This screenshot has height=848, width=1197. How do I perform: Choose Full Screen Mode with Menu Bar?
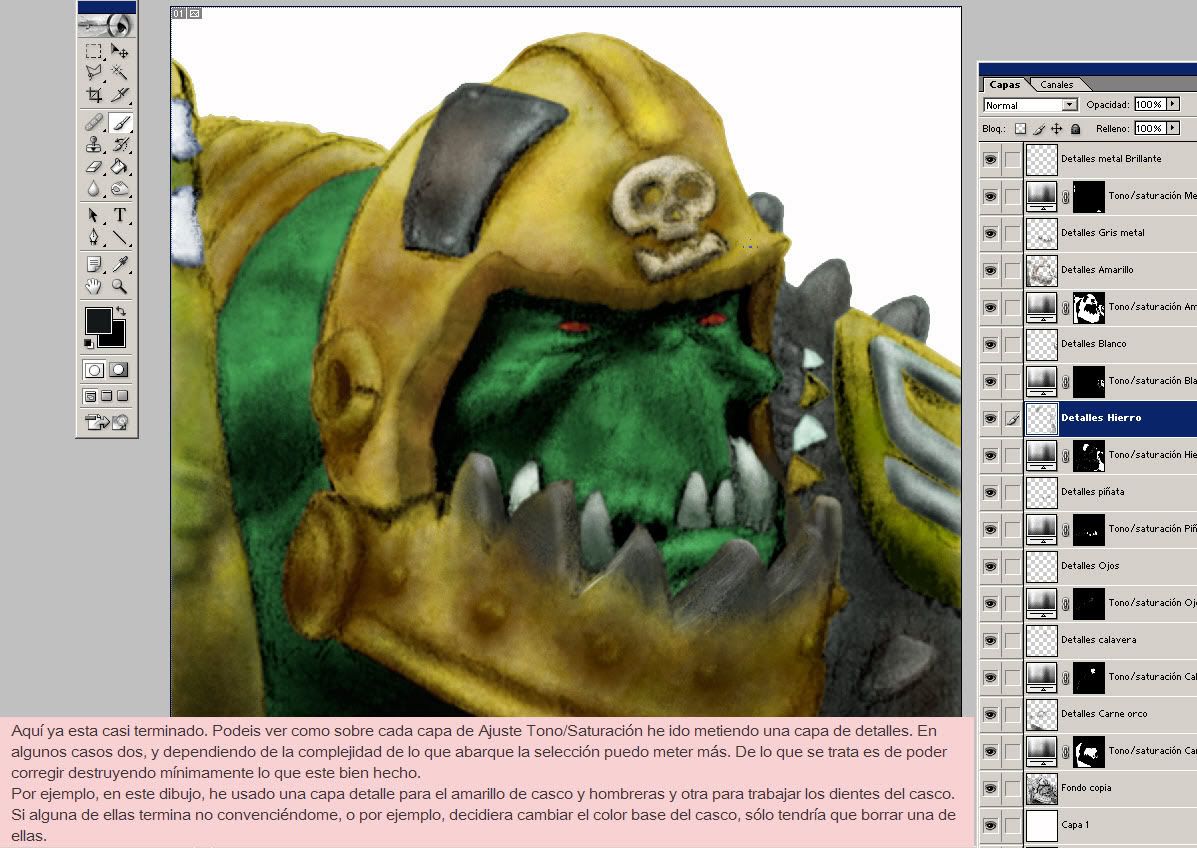(x=107, y=396)
